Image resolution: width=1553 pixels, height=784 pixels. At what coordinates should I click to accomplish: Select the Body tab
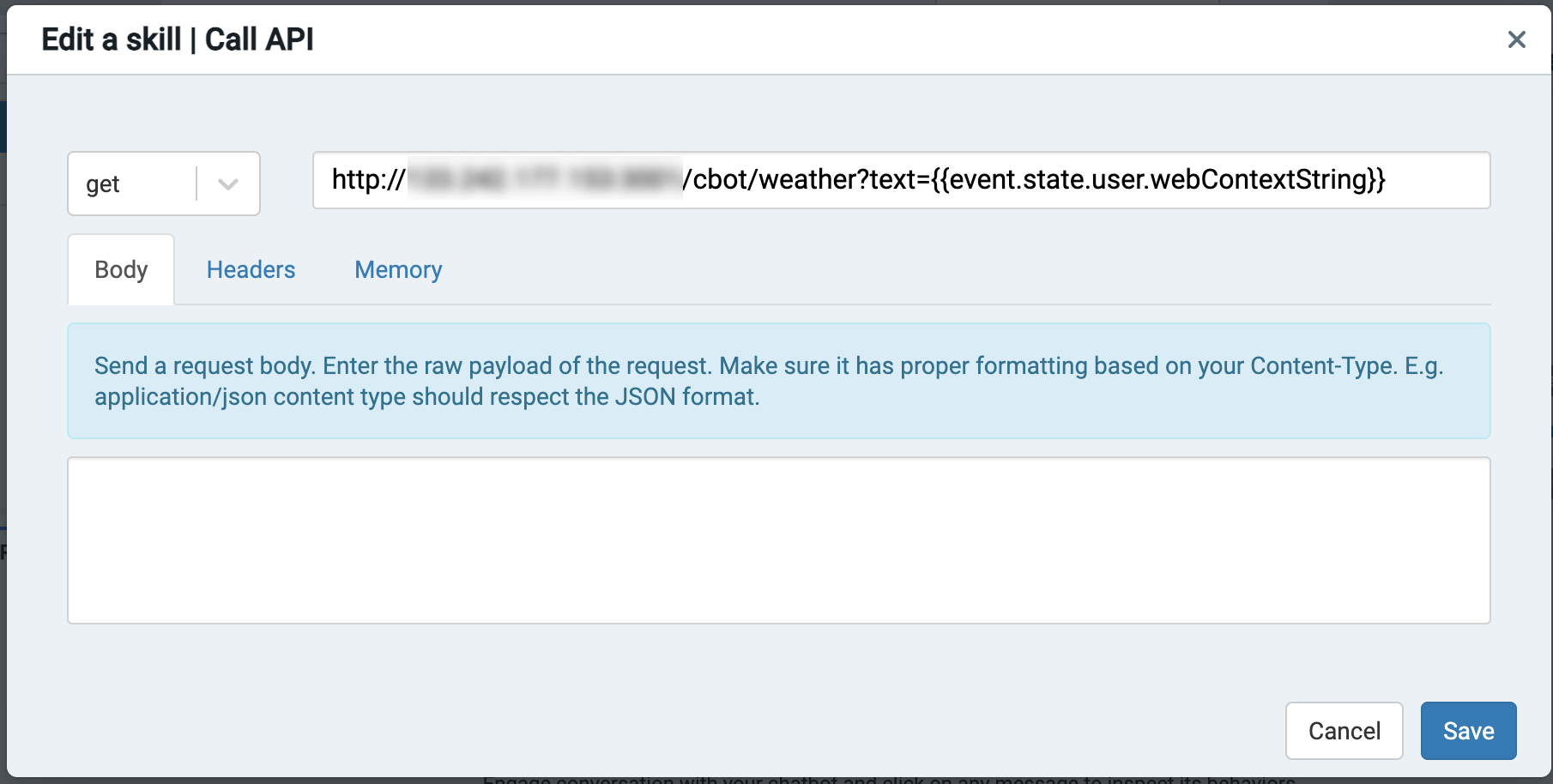pyautogui.click(x=120, y=269)
